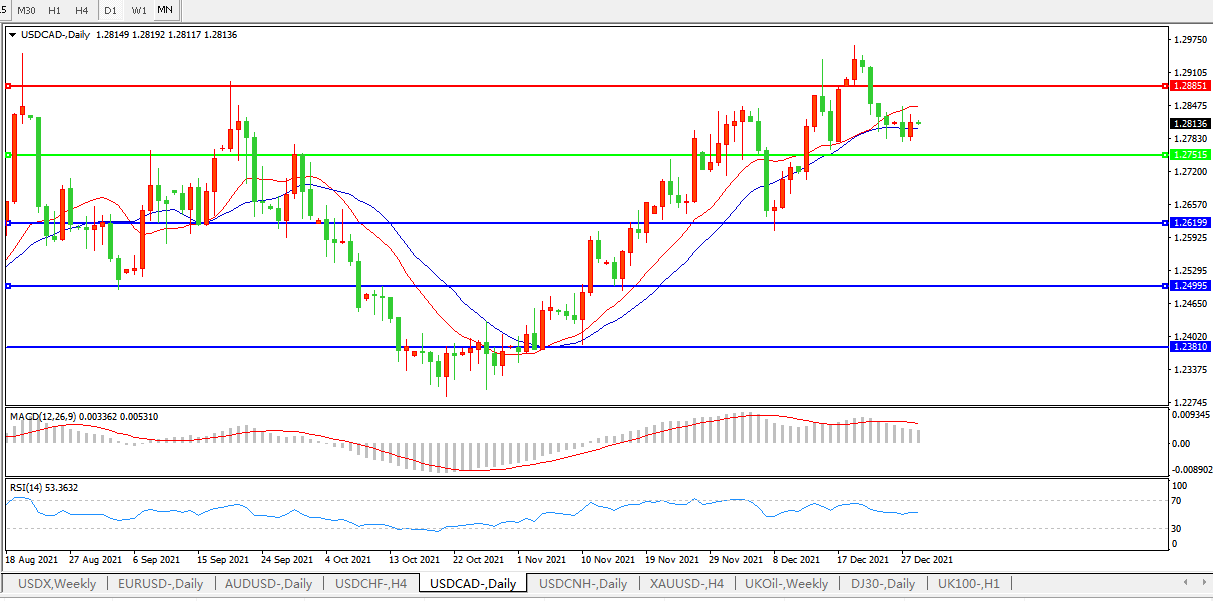Switch to XAUUSD-,H4 chart tab
Viewport: 1213px width, 601px height.
click(x=686, y=584)
